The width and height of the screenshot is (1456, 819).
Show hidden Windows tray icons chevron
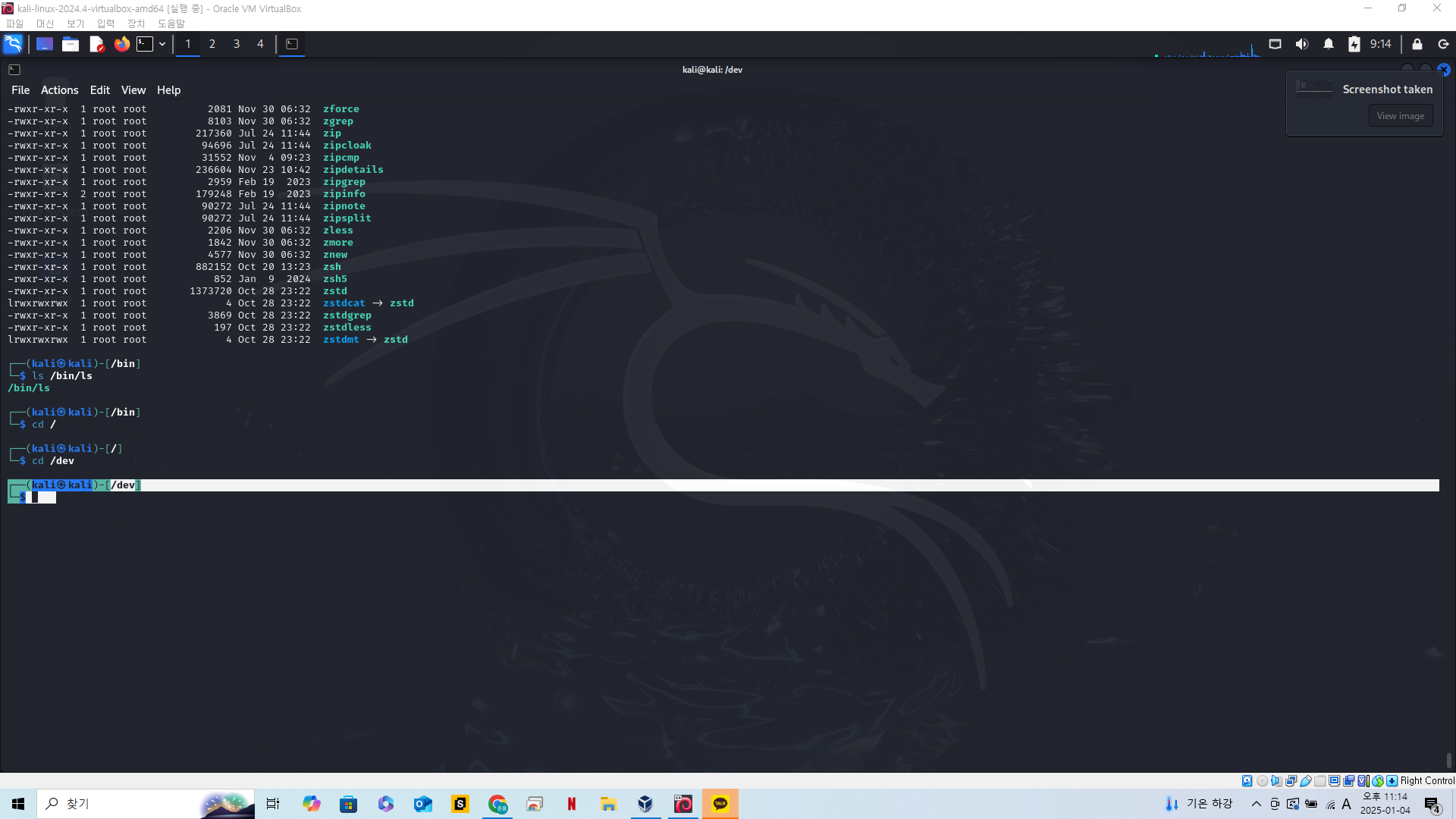(x=1257, y=804)
